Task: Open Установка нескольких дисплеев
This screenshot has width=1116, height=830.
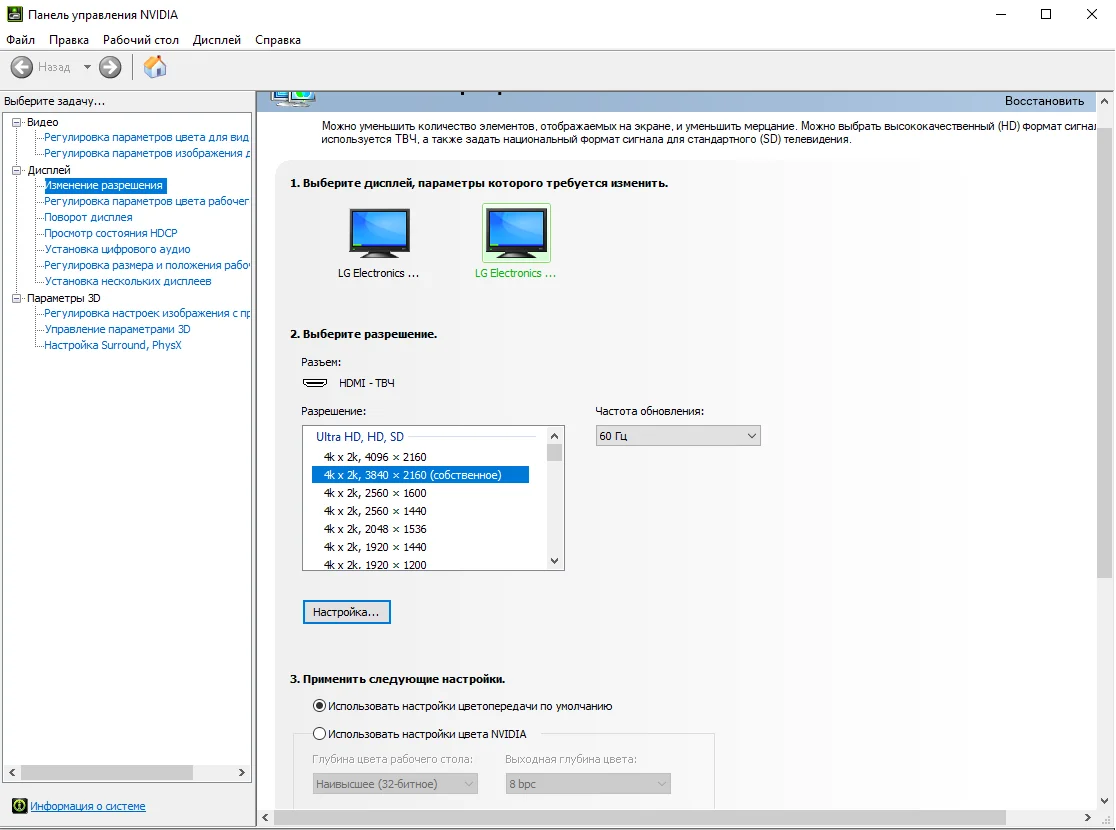Action: [x=128, y=281]
